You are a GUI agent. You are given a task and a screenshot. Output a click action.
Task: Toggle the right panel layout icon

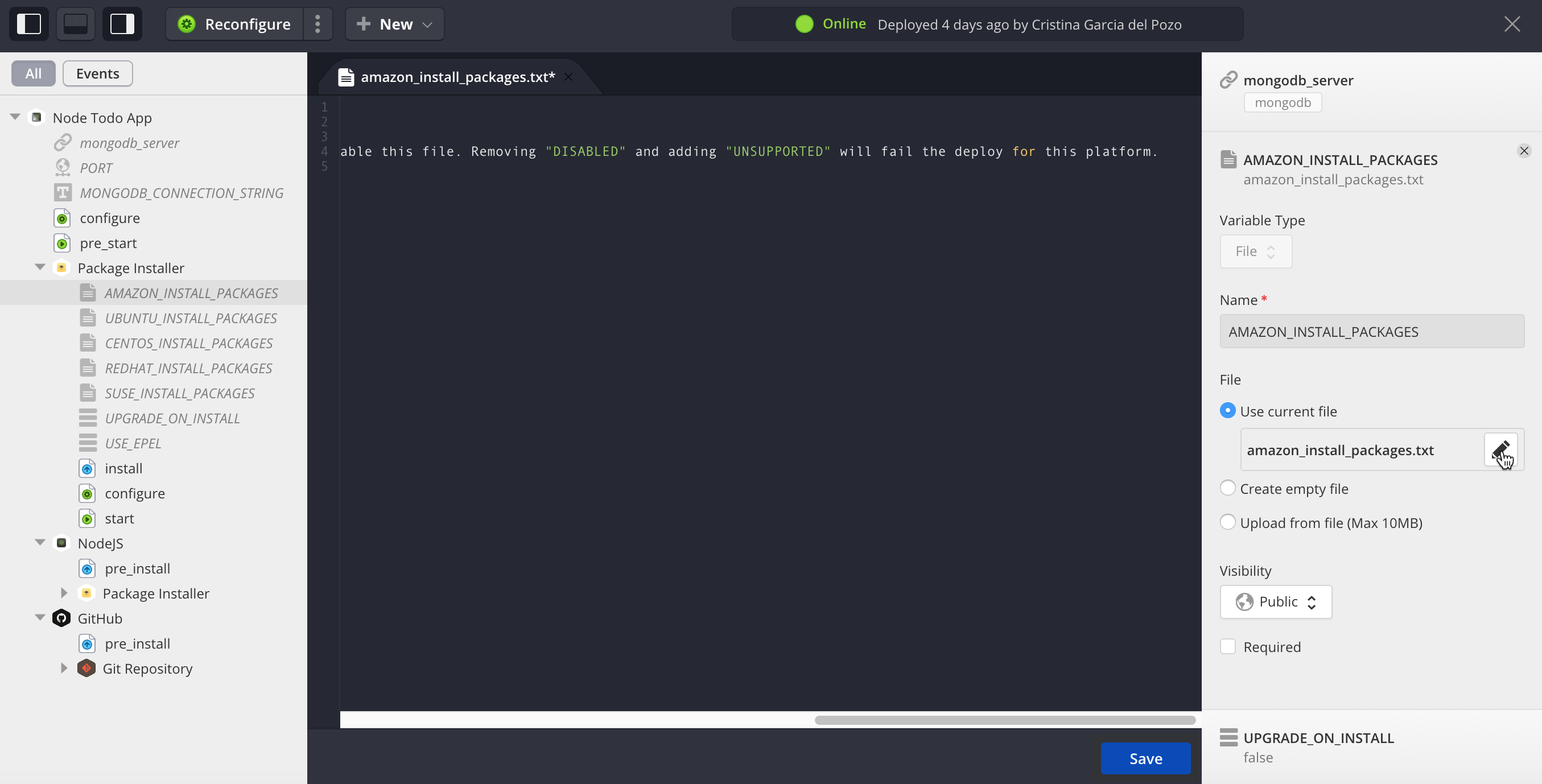point(122,24)
